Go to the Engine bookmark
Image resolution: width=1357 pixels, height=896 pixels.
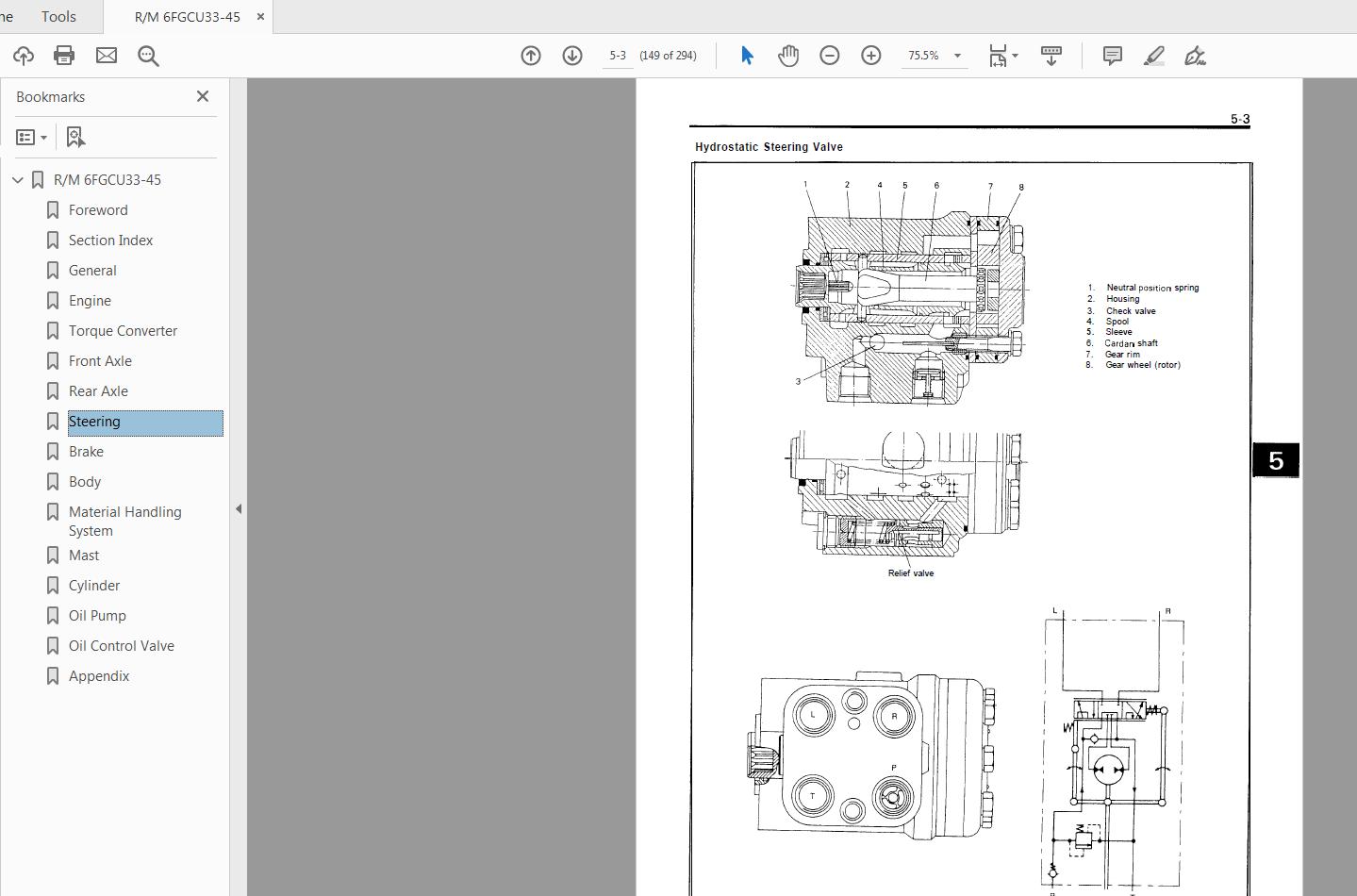pyautogui.click(x=90, y=300)
